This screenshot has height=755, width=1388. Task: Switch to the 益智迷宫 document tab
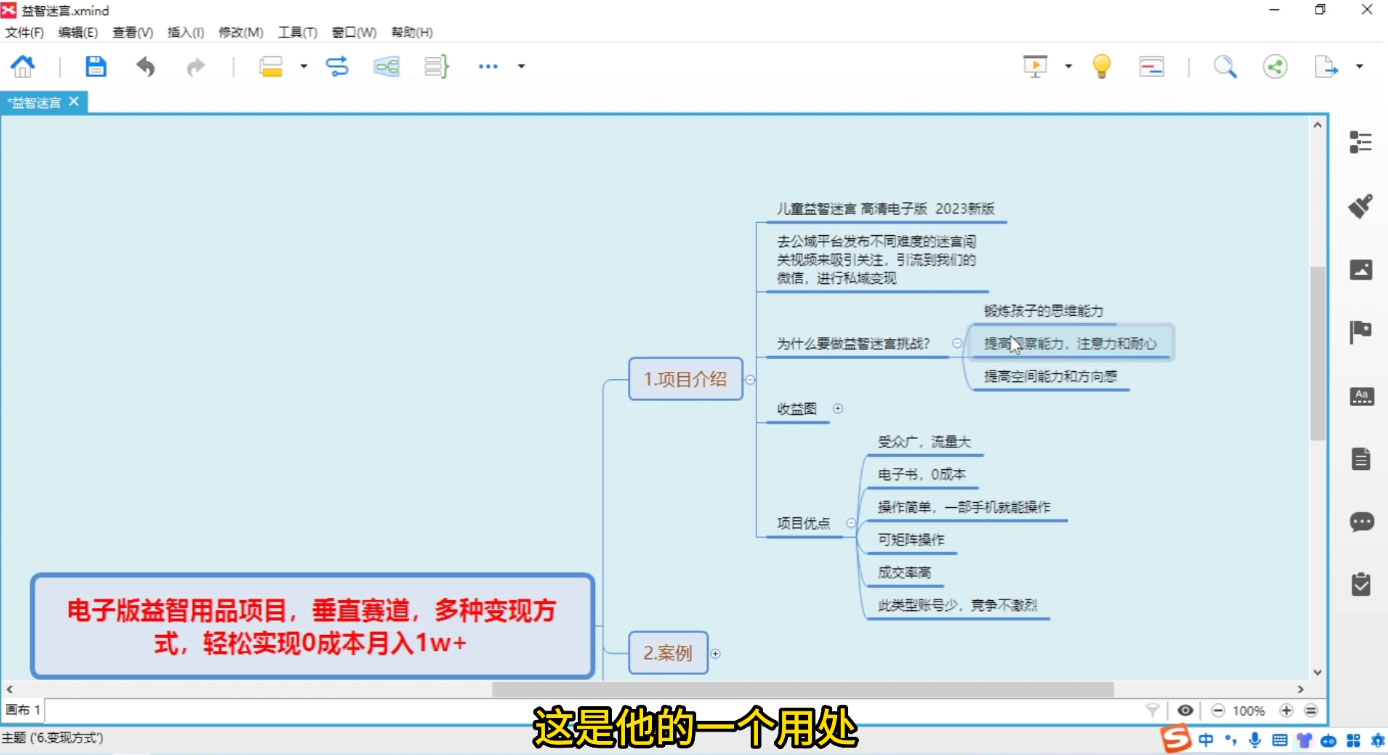coord(38,101)
